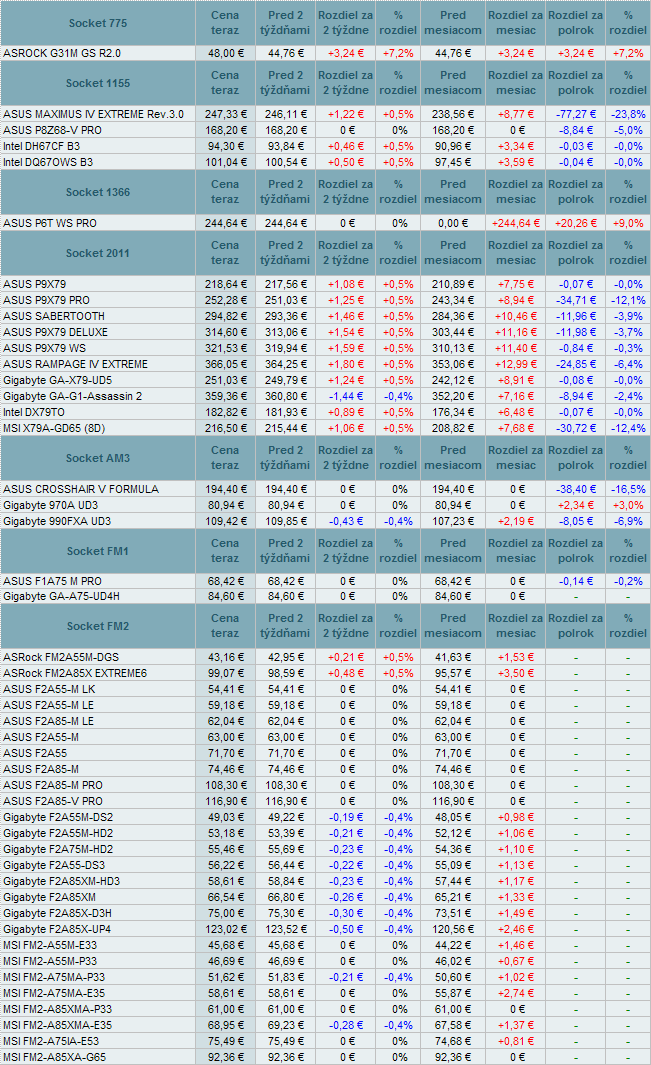Select the 123,02 € current price cell
Viewport: 651px width, 1065px height.
(226, 930)
